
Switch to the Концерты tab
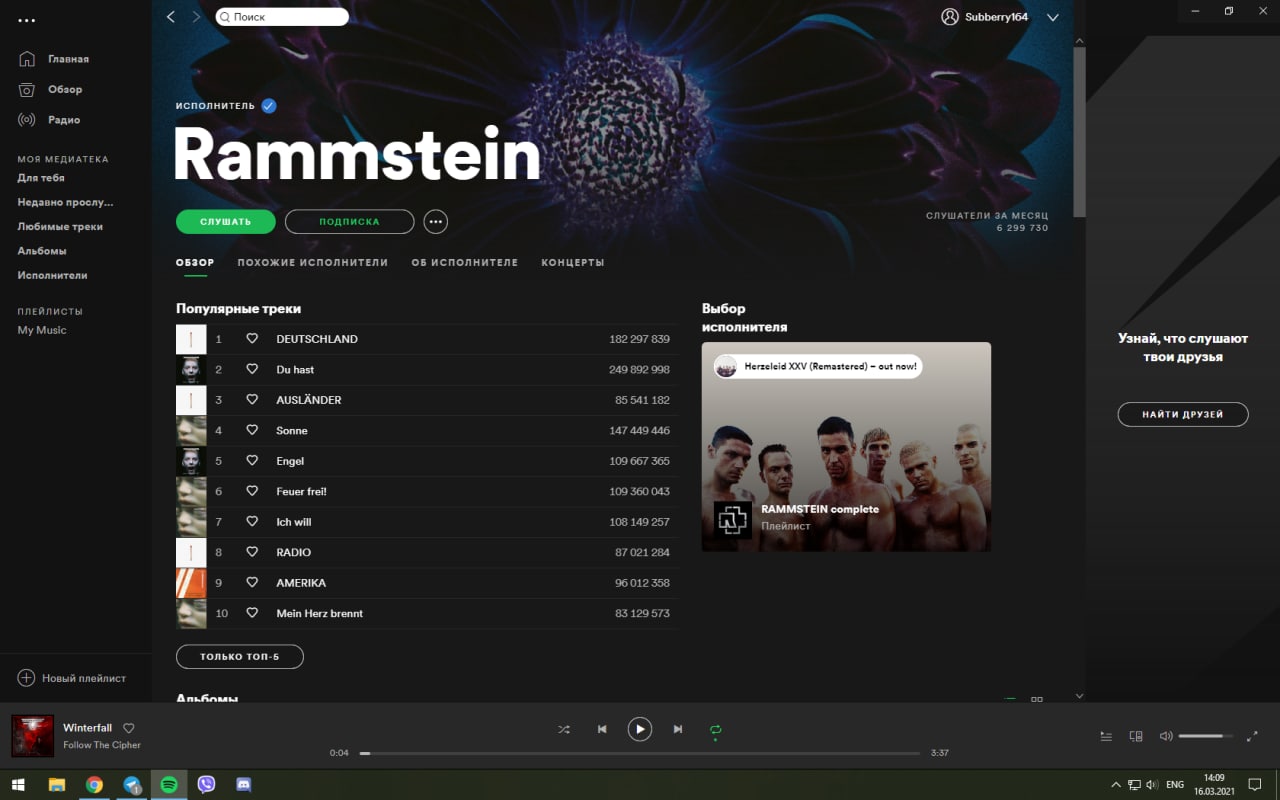pyautogui.click(x=573, y=263)
